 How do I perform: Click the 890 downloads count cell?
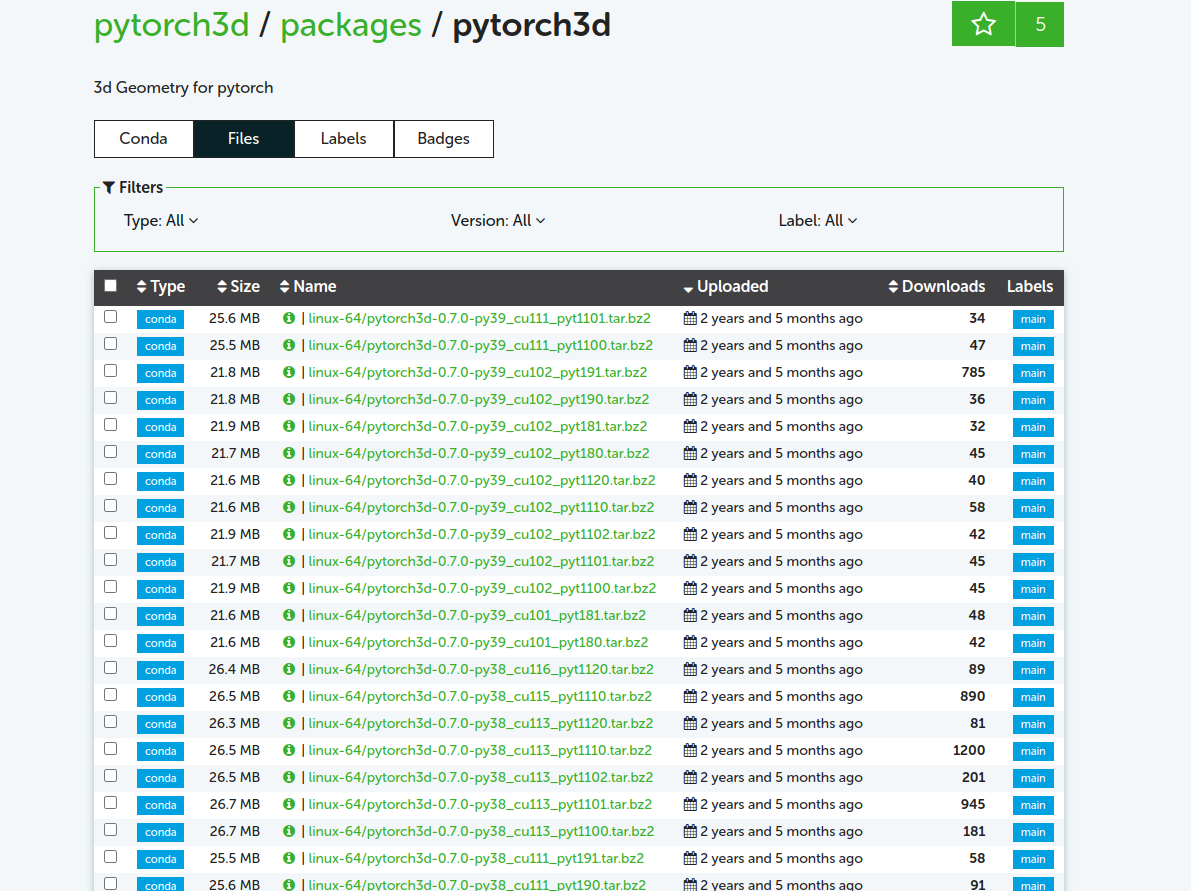pyautogui.click(x=972, y=696)
